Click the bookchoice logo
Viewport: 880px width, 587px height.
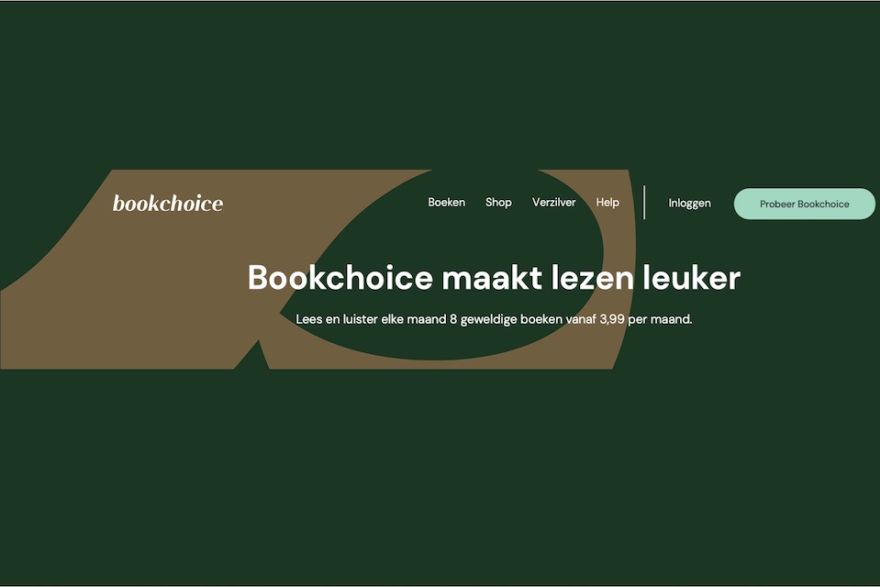click(x=168, y=203)
